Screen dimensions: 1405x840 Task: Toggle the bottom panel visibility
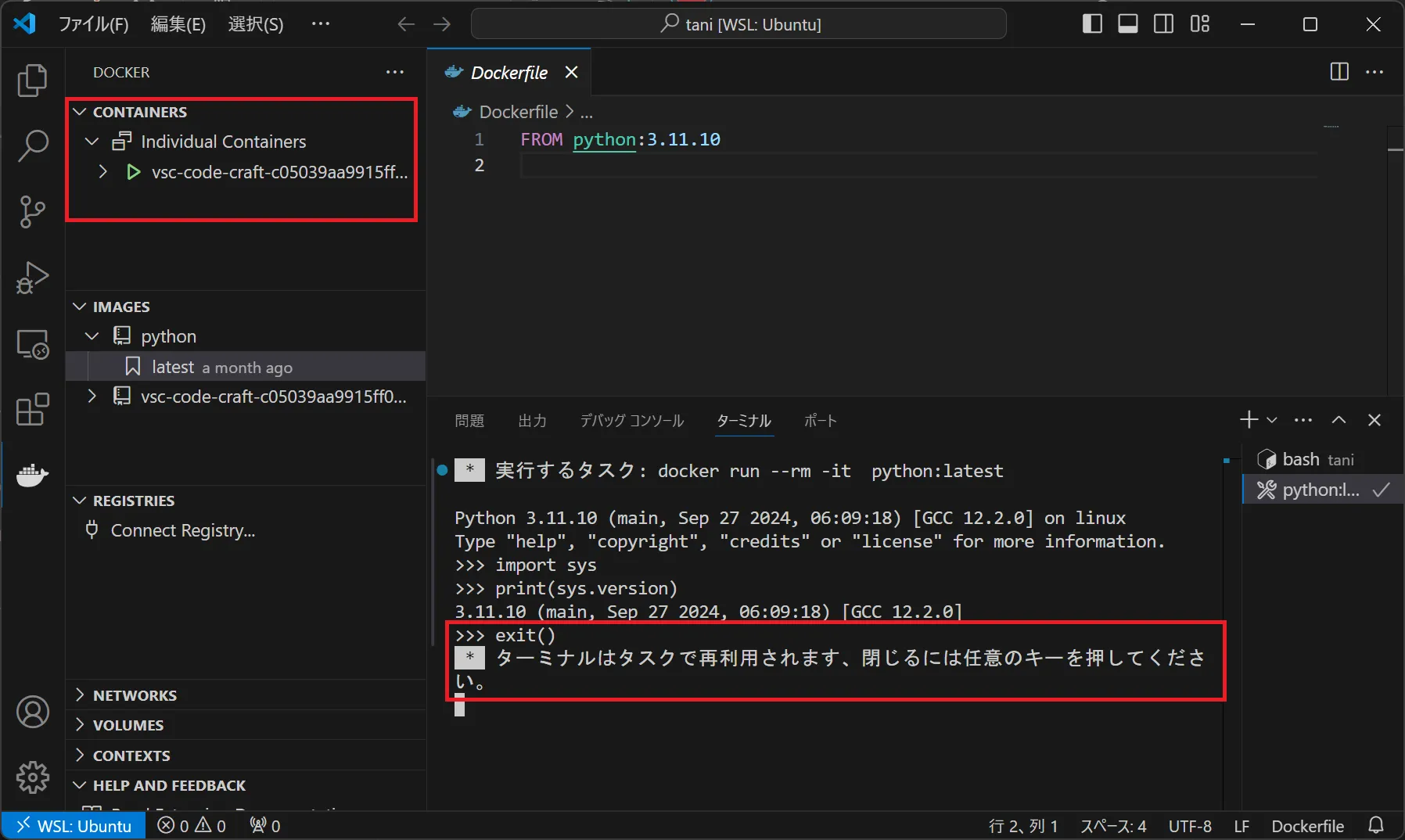pyautogui.click(x=1127, y=24)
